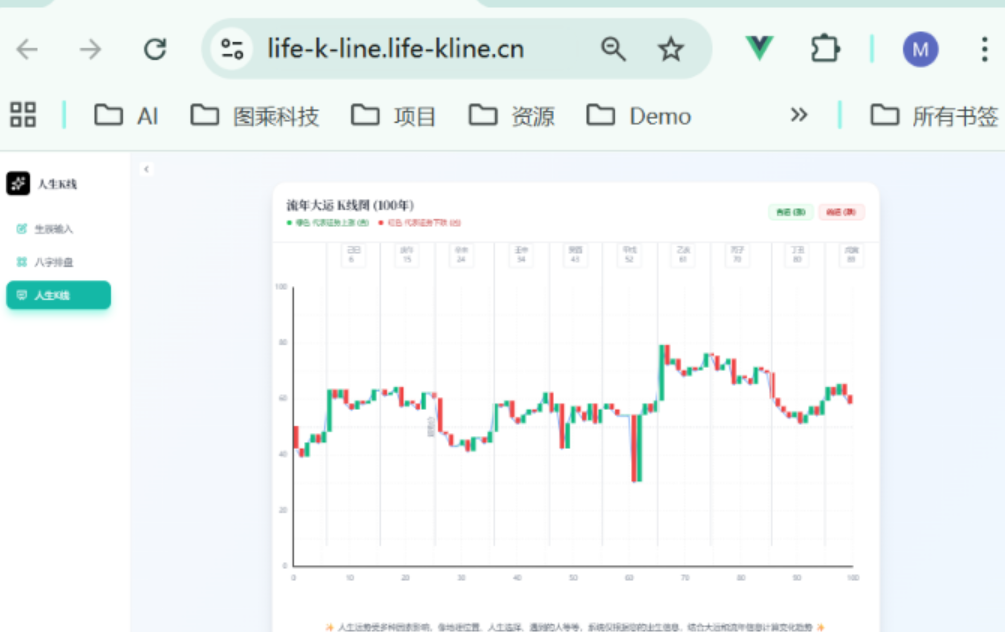Image resolution: width=1008 pixels, height=632 pixels.
Task: Toggle the red legend pill button
Action: pos(841,212)
